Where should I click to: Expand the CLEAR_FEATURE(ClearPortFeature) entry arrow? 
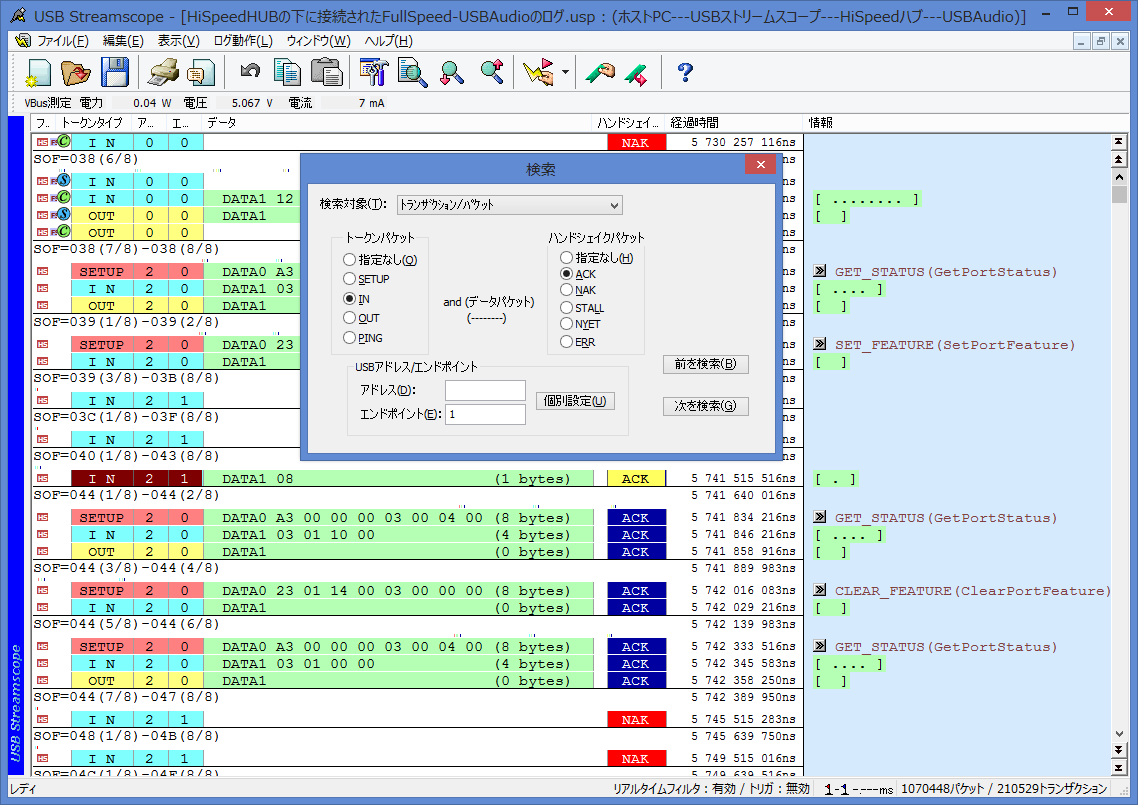point(820,590)
